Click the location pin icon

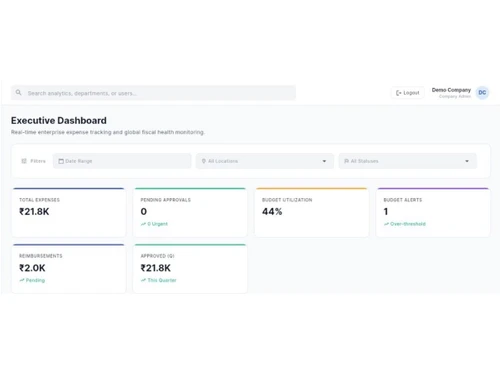(204, 161)
